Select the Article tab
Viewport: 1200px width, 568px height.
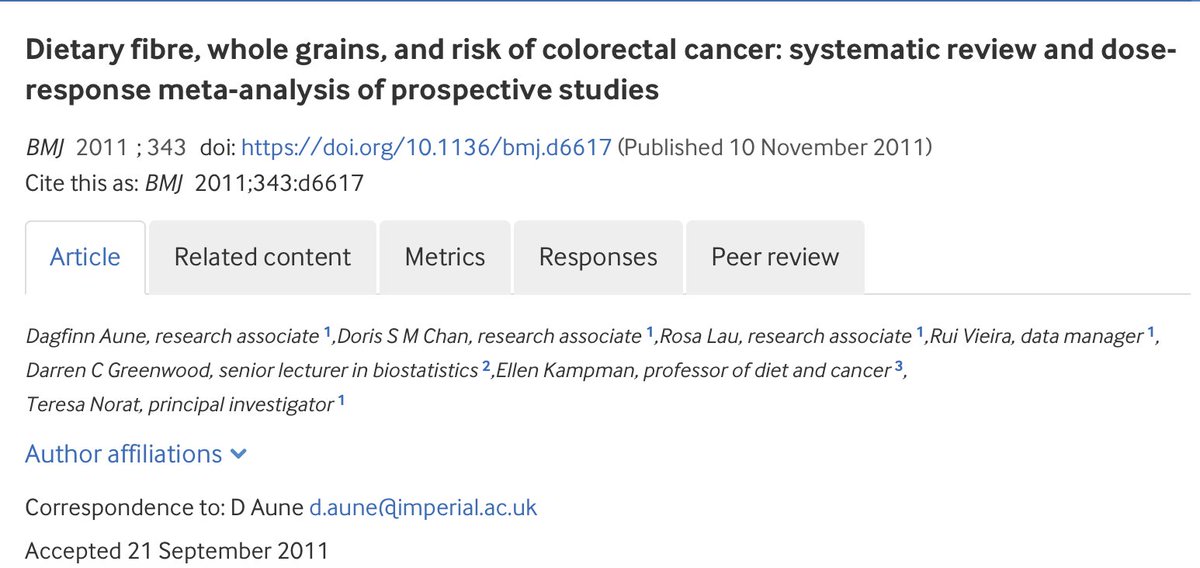click(85, 257)
